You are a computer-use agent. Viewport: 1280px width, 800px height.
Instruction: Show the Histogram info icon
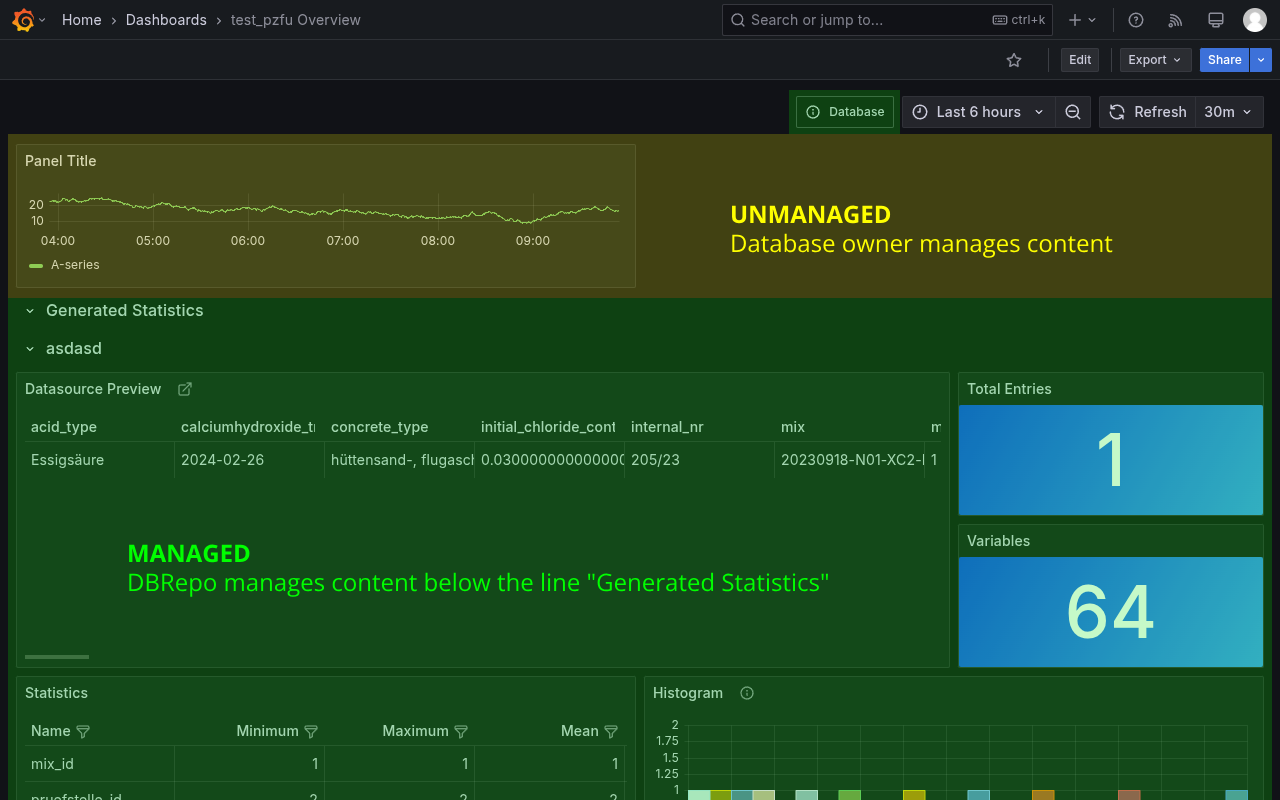point(746,693)
